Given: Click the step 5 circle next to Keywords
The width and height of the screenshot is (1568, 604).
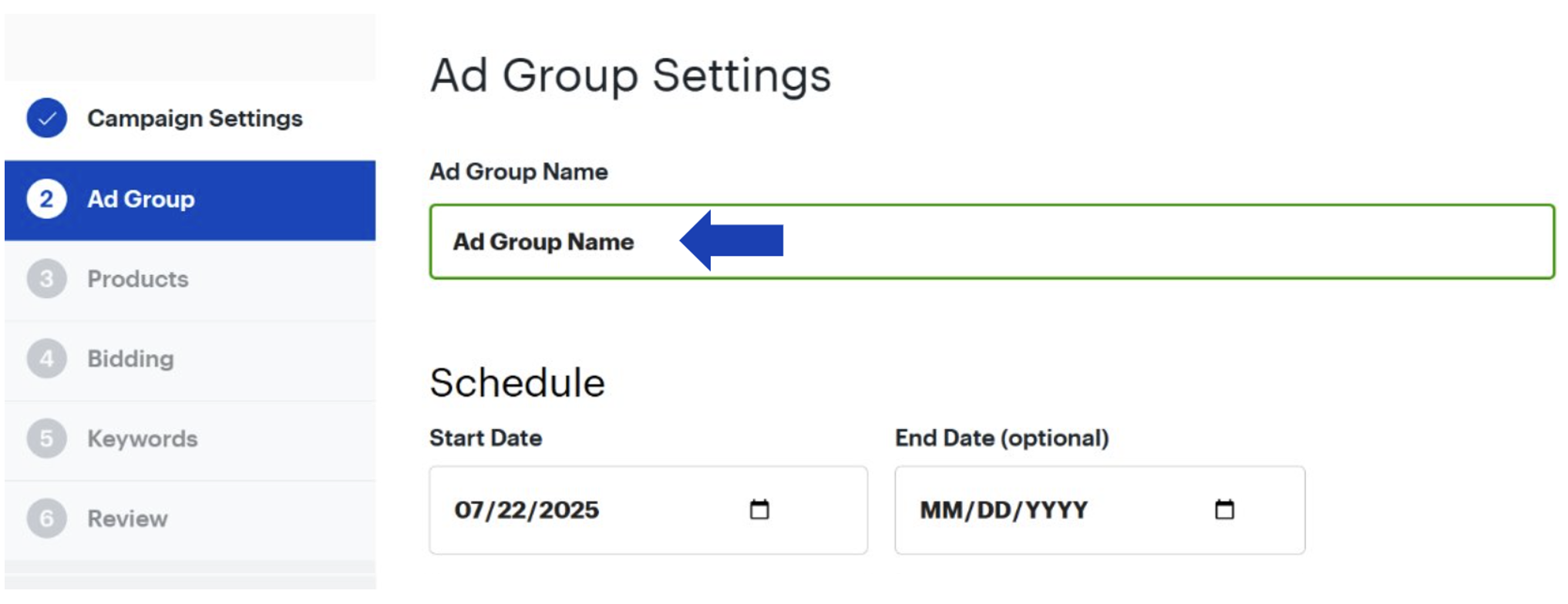Looking at the screenshot, I should point(46,439).
